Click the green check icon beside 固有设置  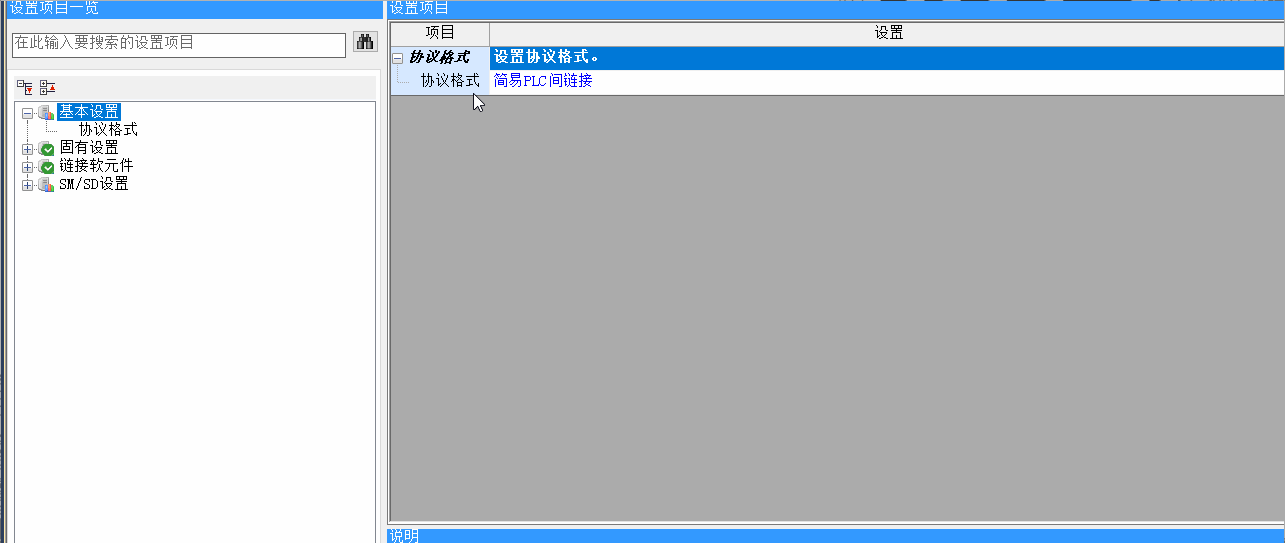tap(46, 148)
